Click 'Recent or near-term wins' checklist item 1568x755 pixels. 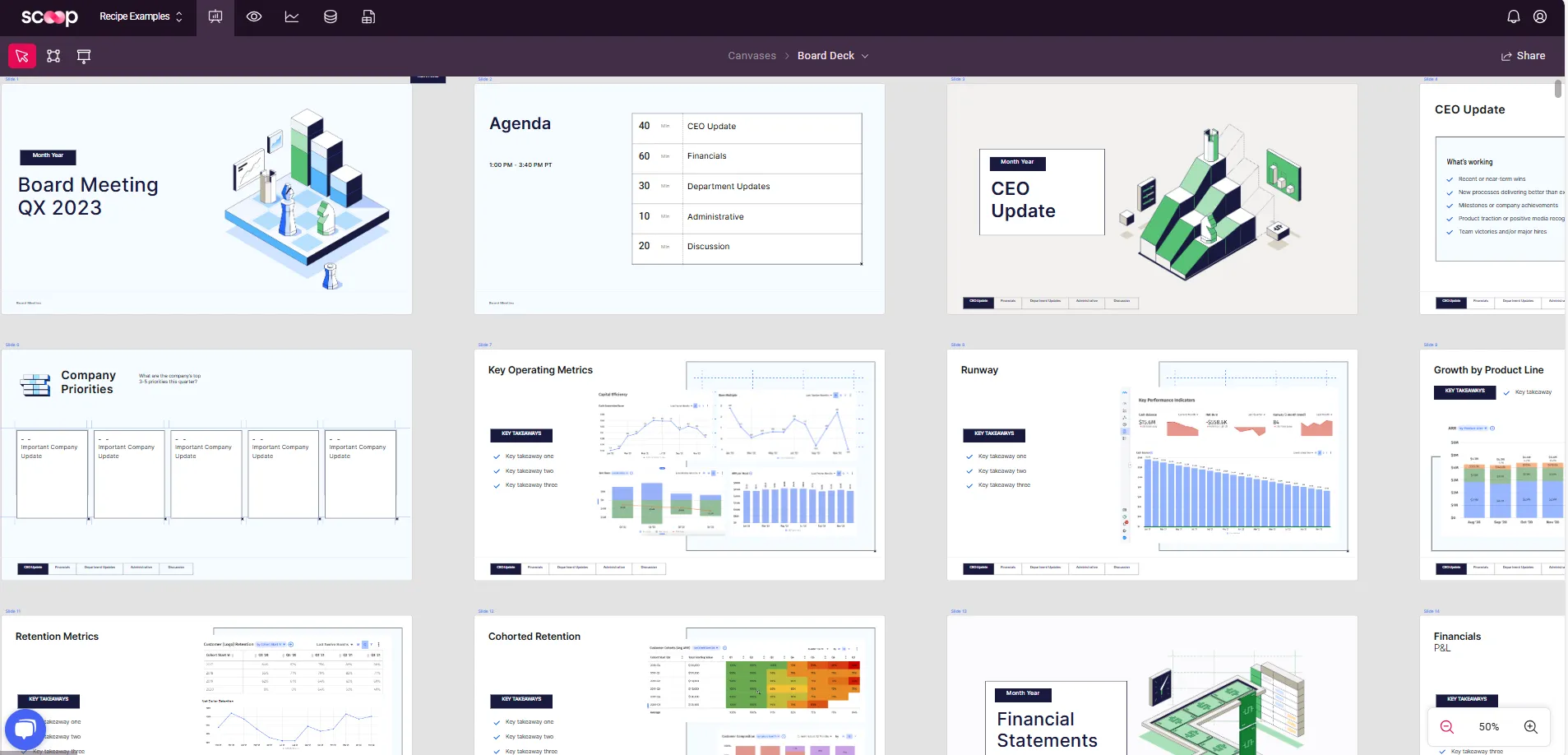(x=1492, y=179)
